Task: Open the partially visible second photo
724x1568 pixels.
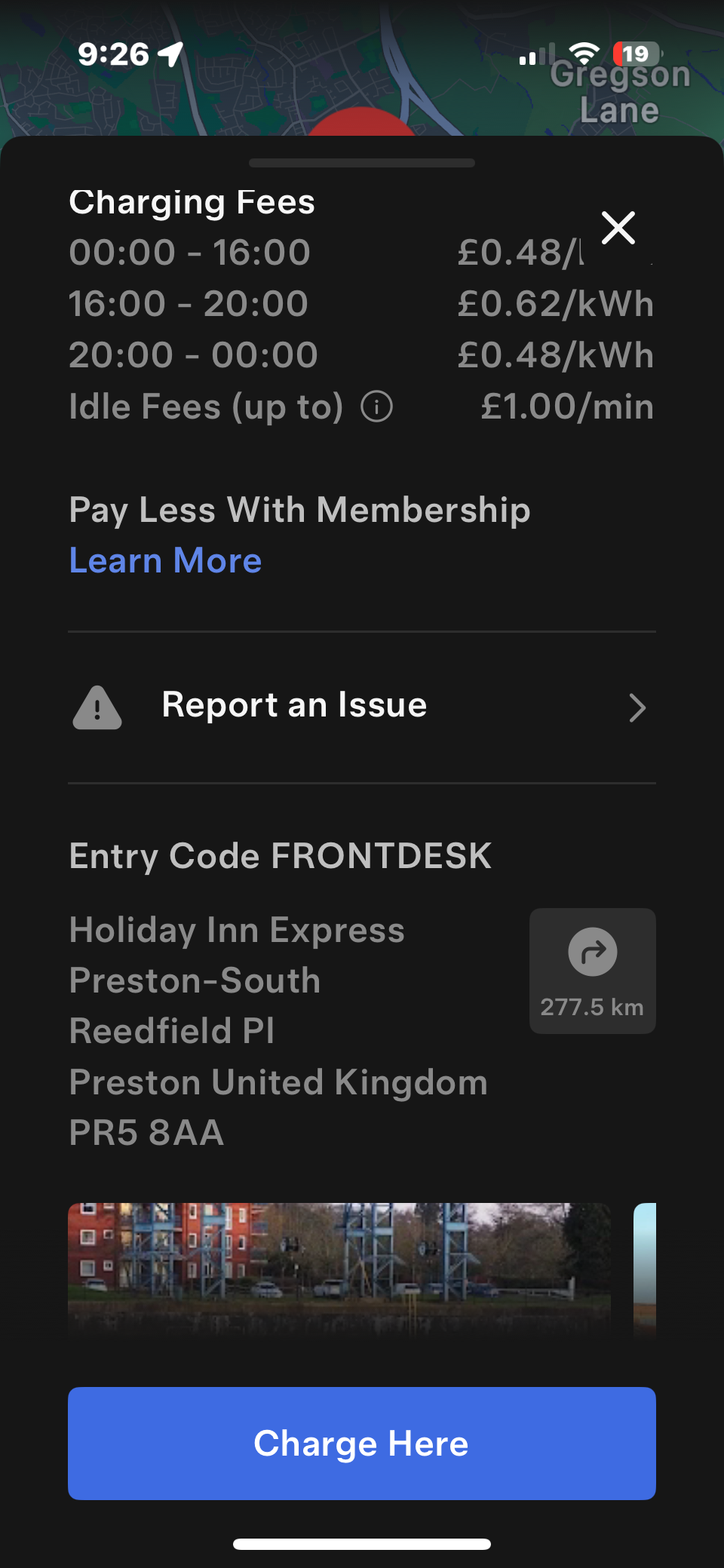Action: click(x=645, y=1267)
